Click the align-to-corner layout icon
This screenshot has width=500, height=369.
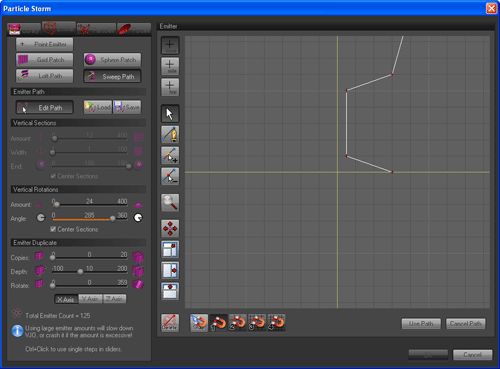tap(170, 250)
